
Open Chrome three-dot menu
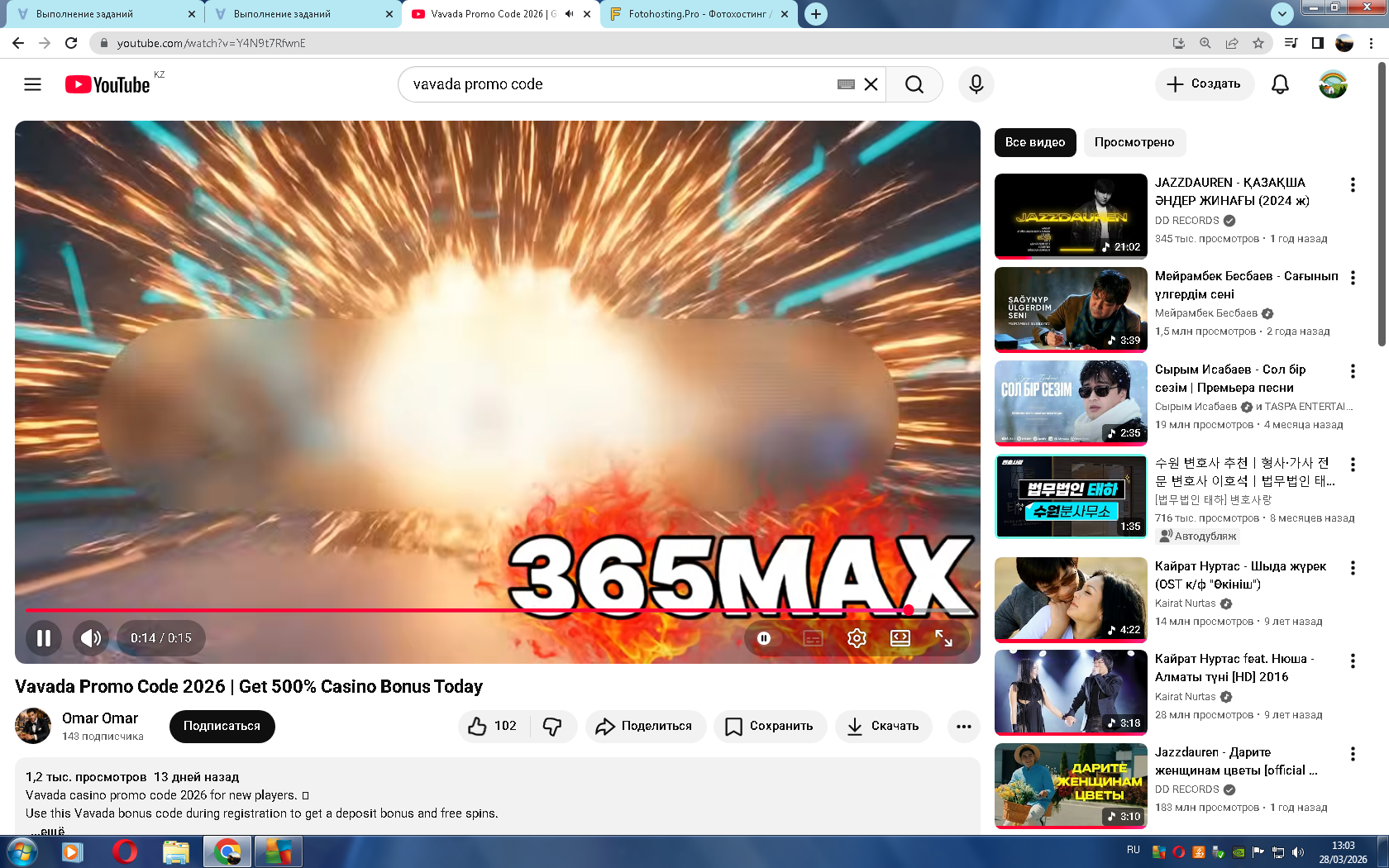point(1372,43)
